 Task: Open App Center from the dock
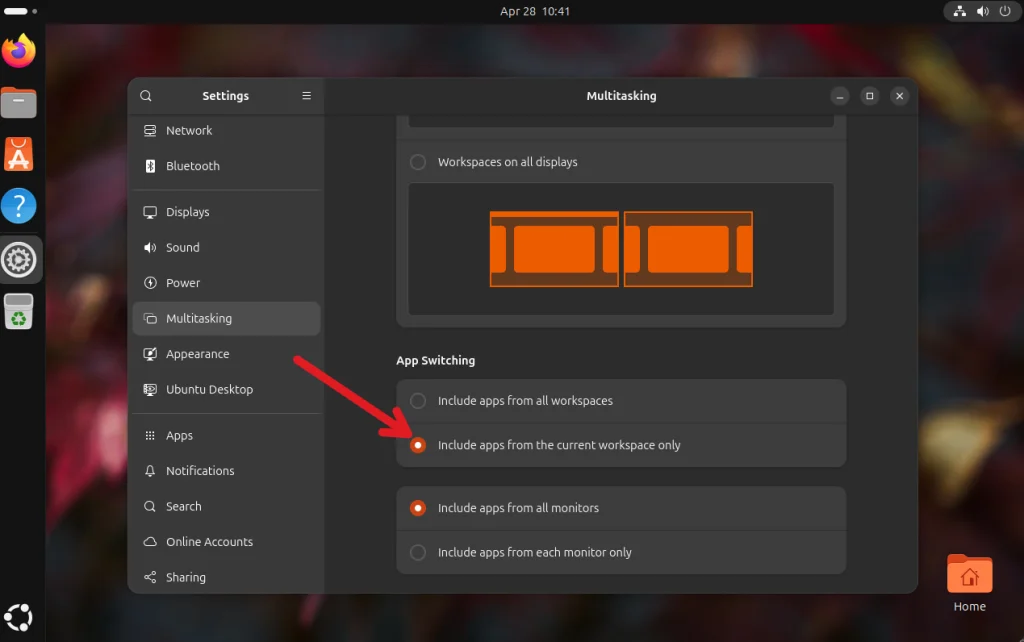point(19,155)
